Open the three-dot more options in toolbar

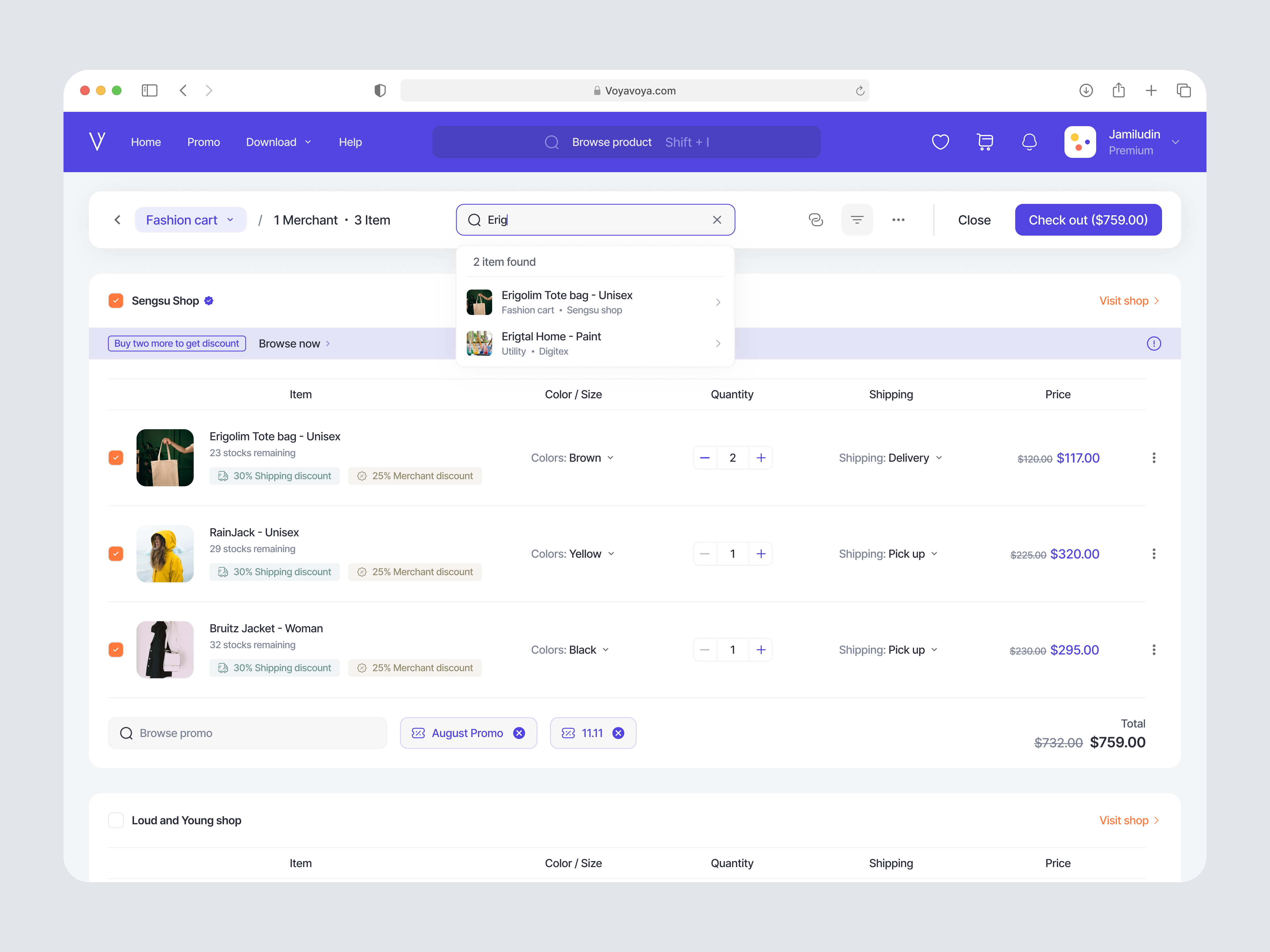[898, 220]
